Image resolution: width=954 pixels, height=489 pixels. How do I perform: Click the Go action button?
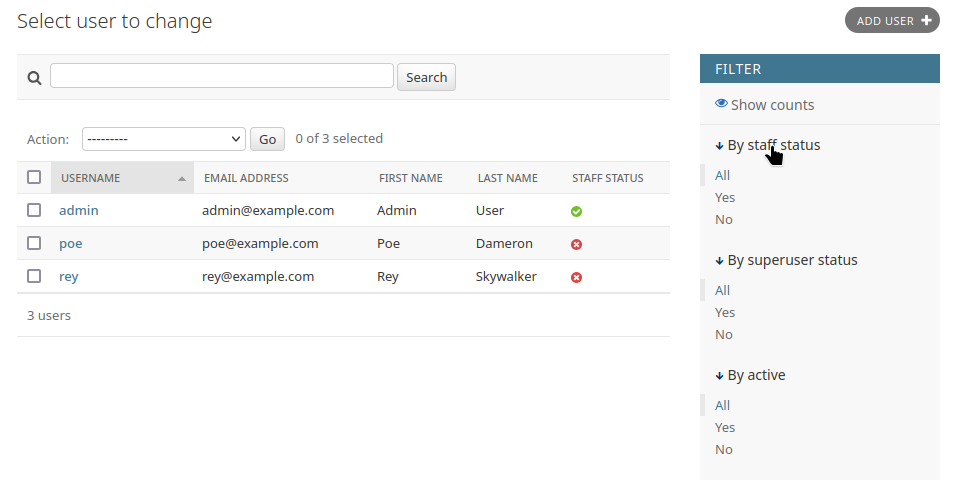[267, 139]
